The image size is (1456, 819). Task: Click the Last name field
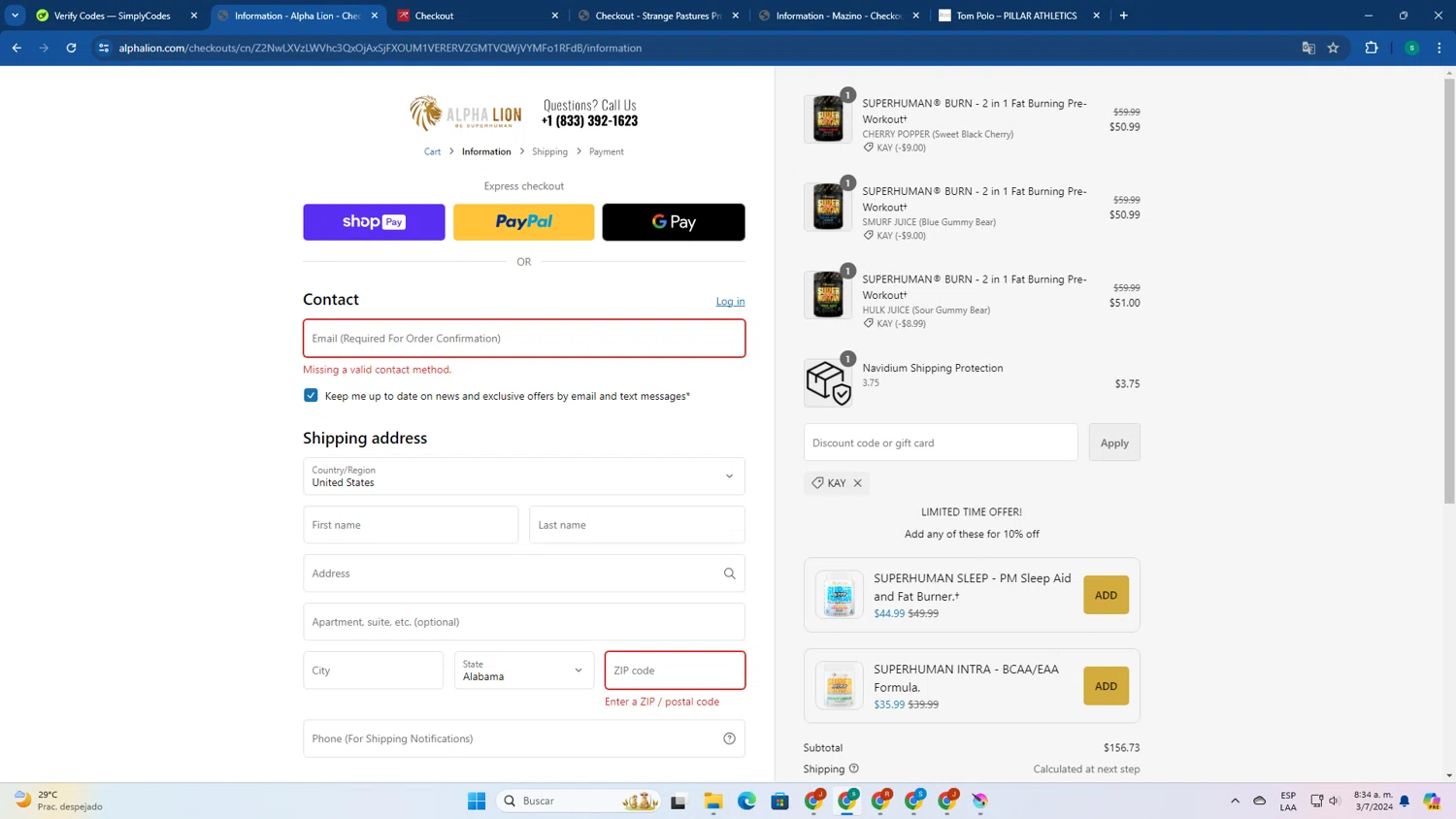pos(637,525)
